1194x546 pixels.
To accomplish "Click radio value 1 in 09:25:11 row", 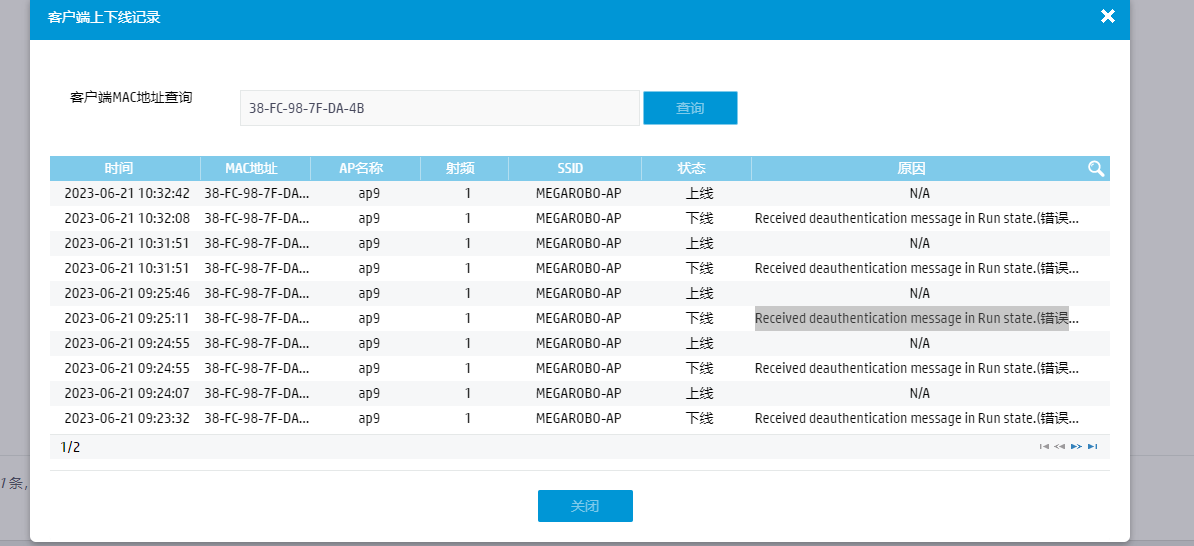I will [468, 318].
